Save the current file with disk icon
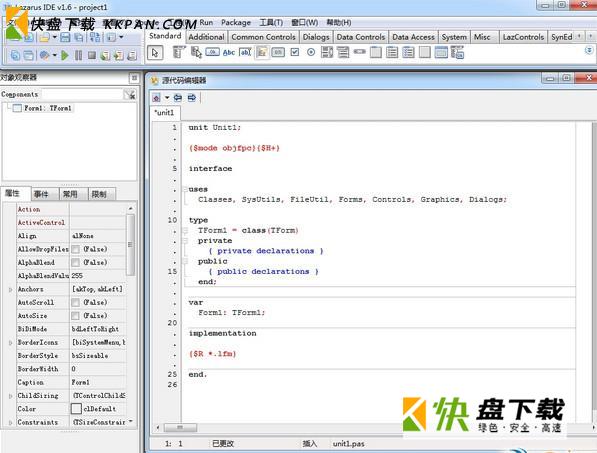The width and height of the screenshot is (597, 453). (65, 37)
